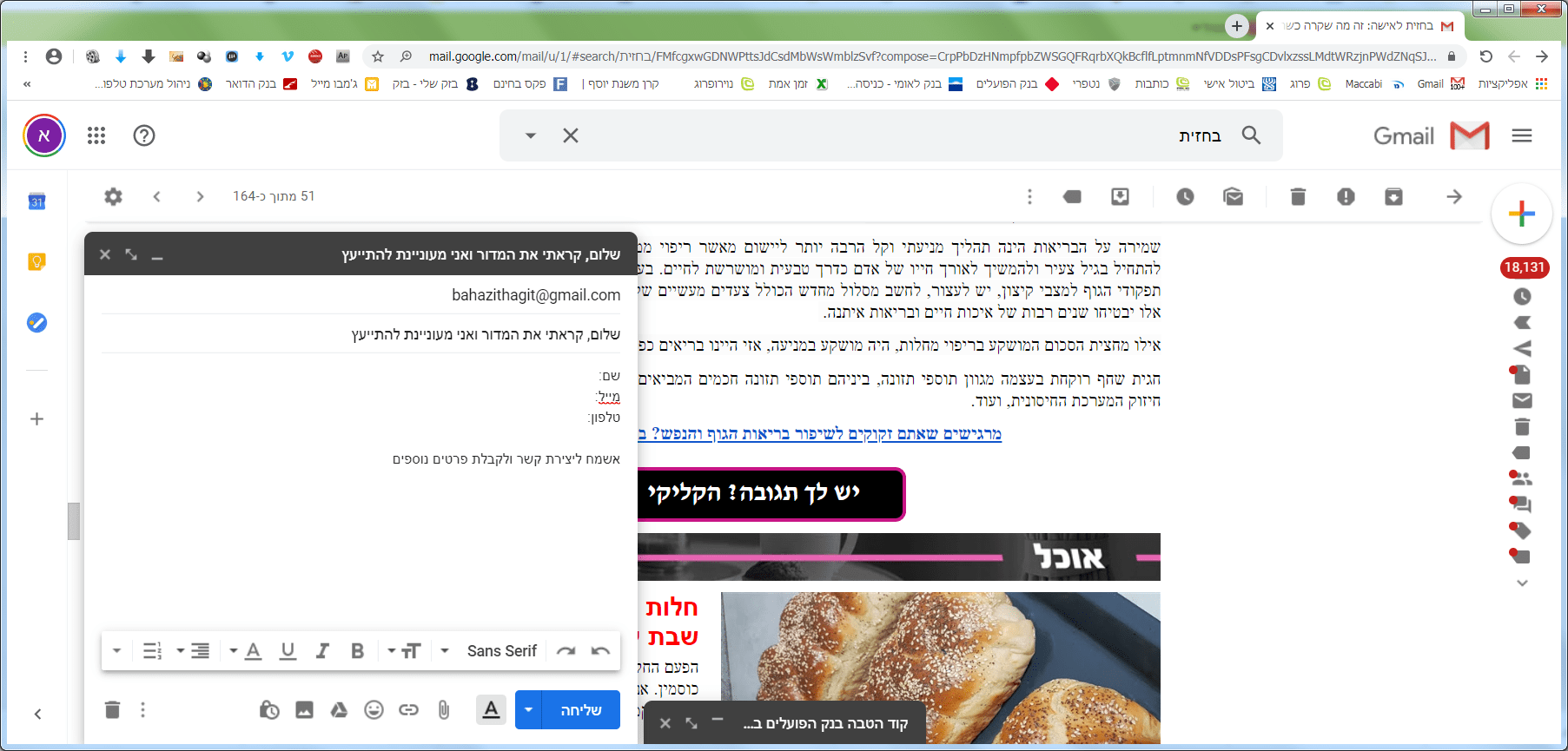Show newer conversation arrow beside 51 מתוך

200,196
